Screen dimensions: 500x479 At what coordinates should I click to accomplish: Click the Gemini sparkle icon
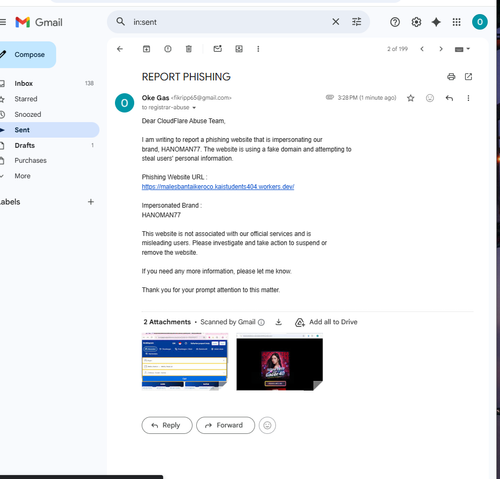[x=436, y=22]
